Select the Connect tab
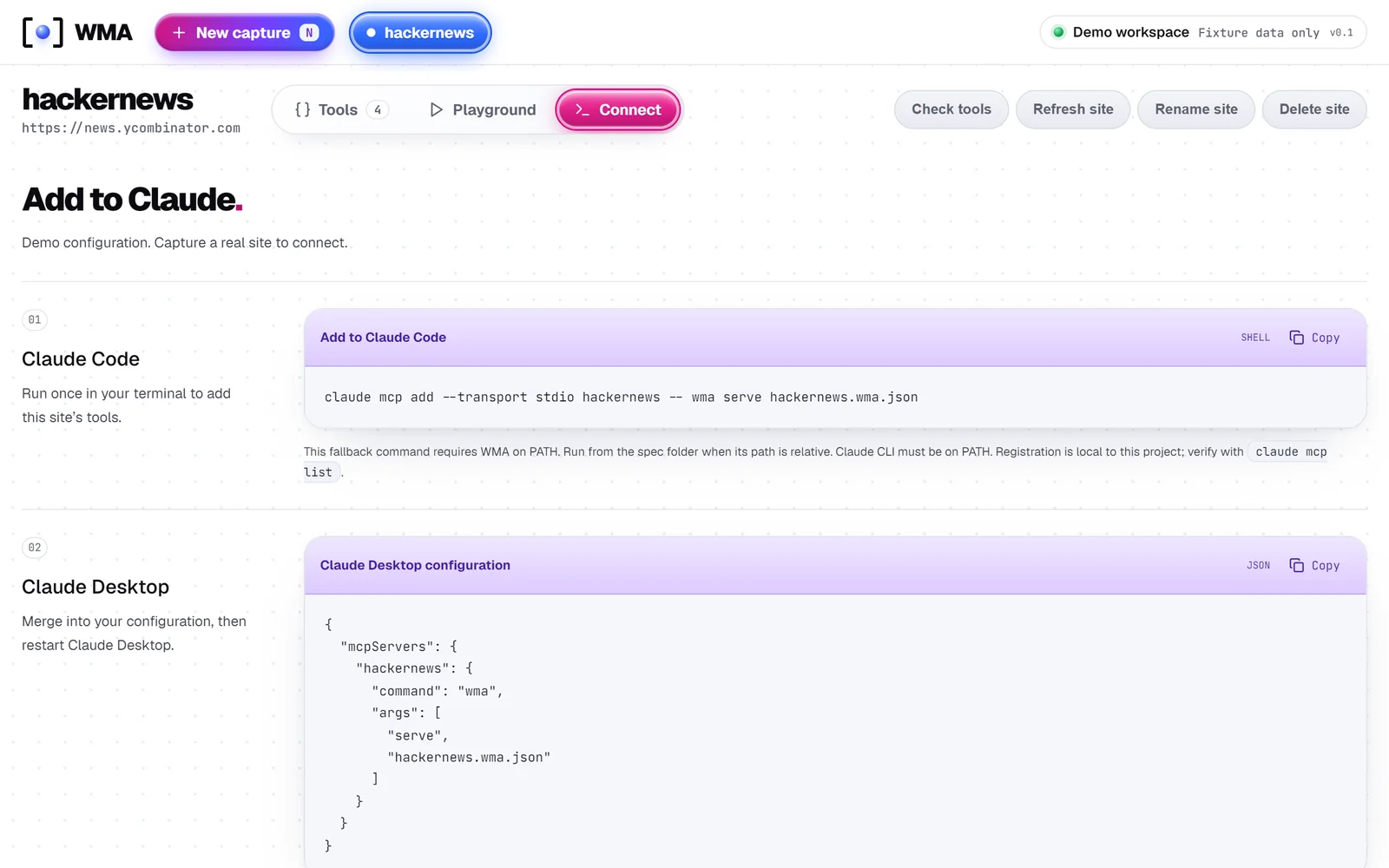 point(618,110)
